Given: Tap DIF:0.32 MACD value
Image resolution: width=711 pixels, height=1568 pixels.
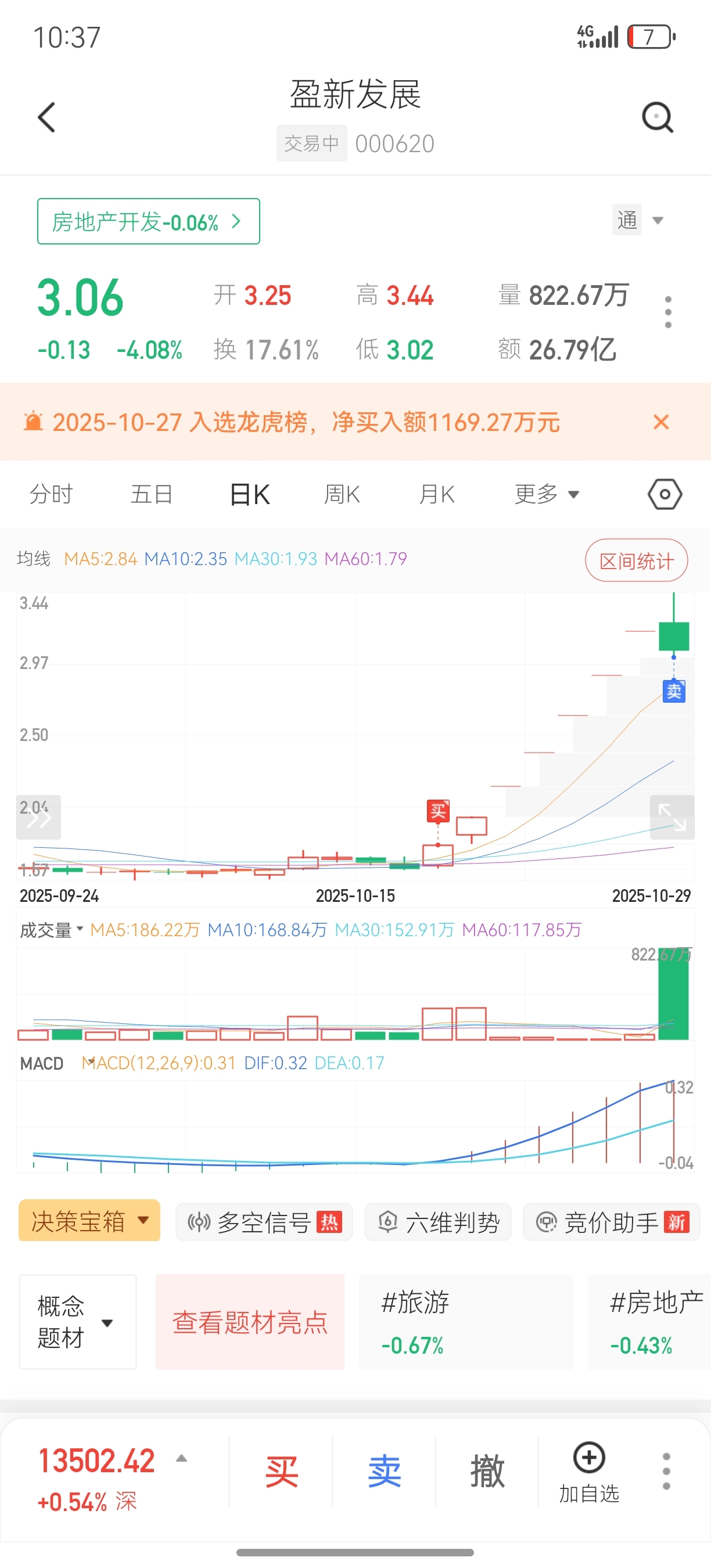Looking at the screenshot, I should tap(275, 1063).
